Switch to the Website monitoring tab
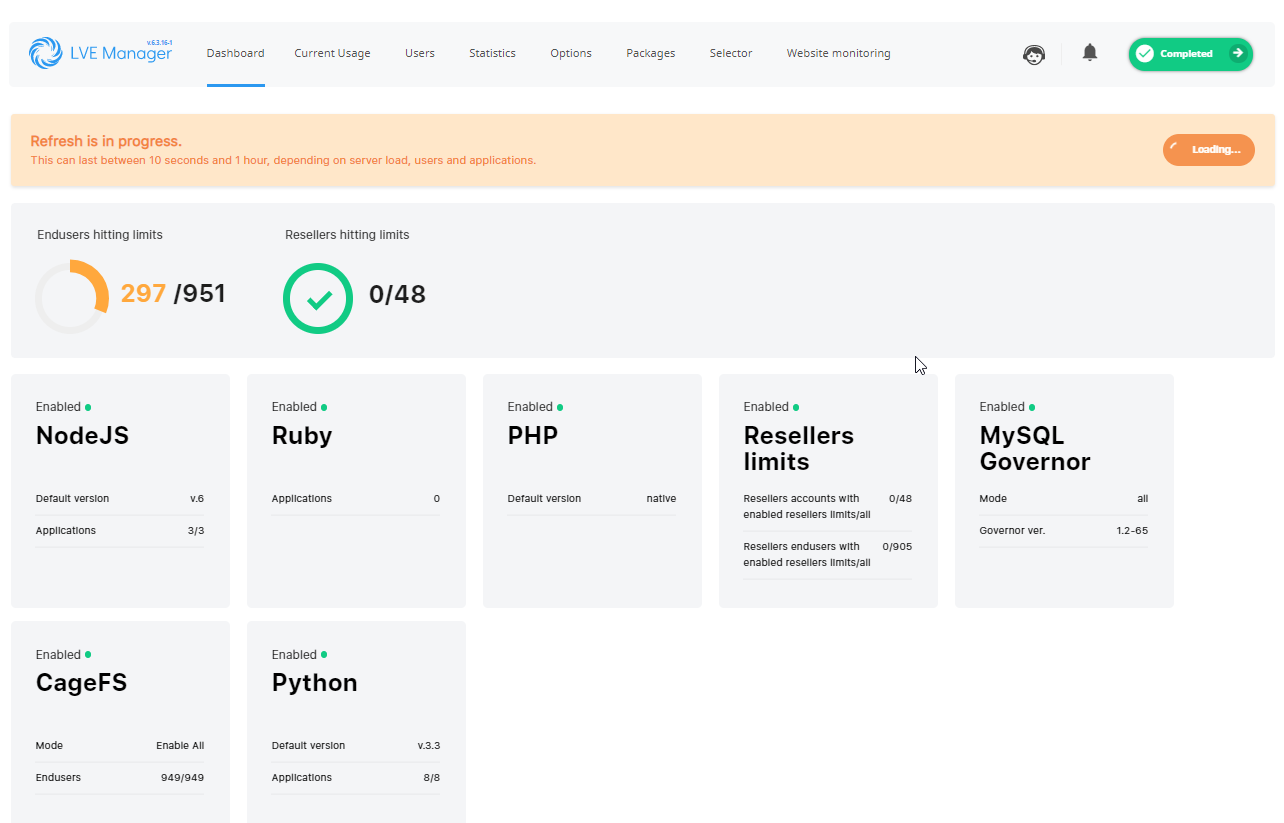The height and width of the screenshot is (823, 1284). point(838,53)
